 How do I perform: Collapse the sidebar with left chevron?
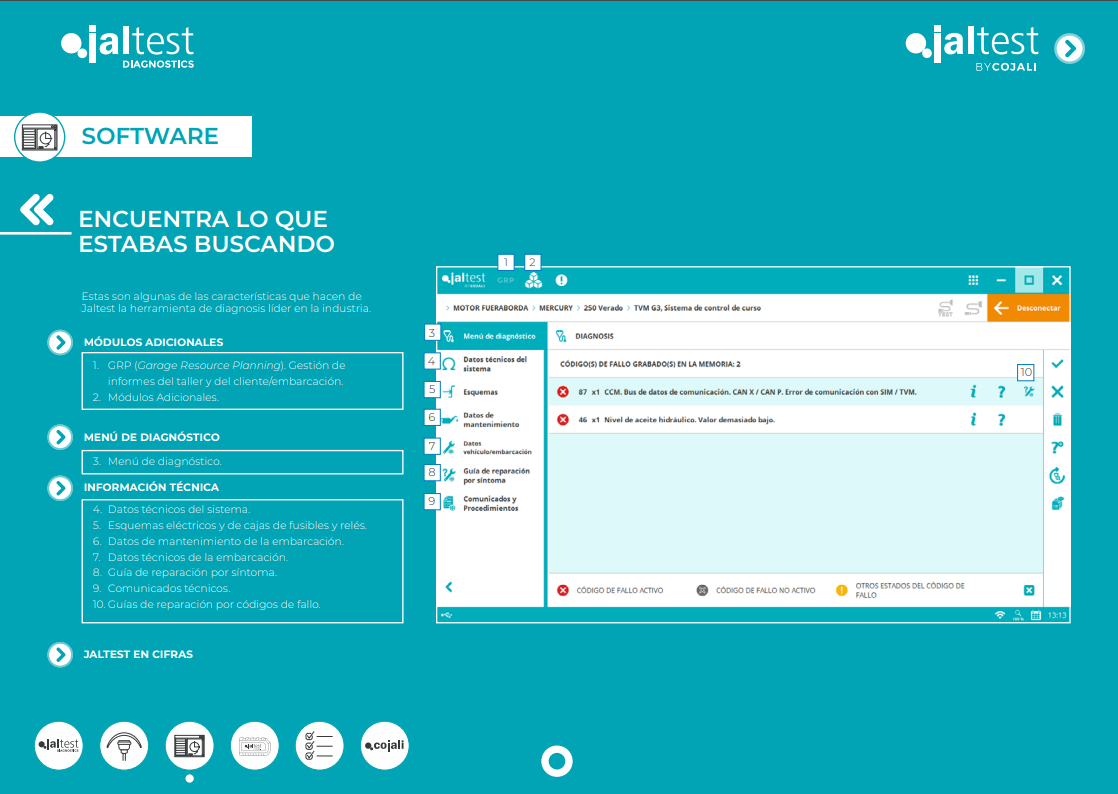(448, 587)
